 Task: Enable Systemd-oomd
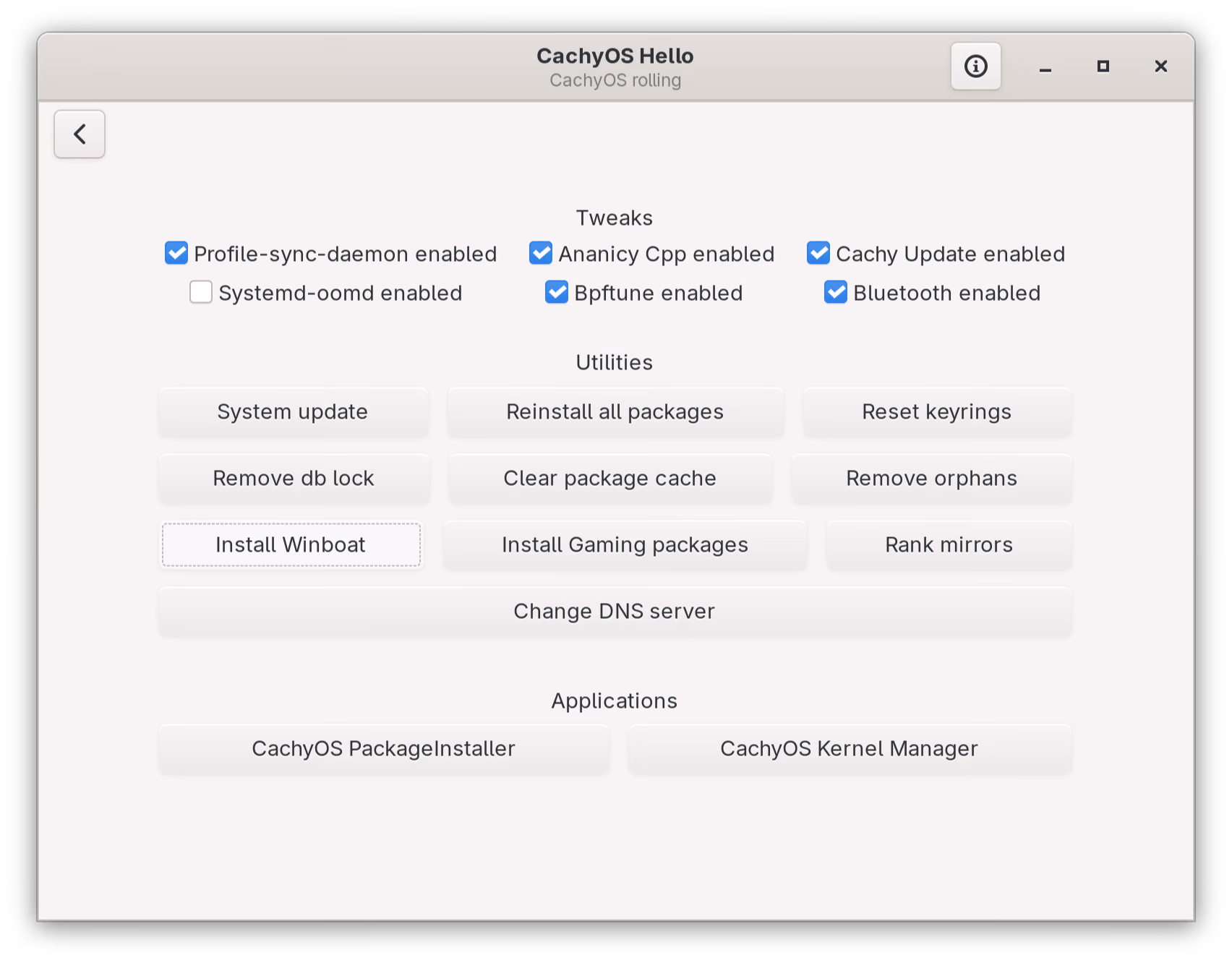click(200, 292)
